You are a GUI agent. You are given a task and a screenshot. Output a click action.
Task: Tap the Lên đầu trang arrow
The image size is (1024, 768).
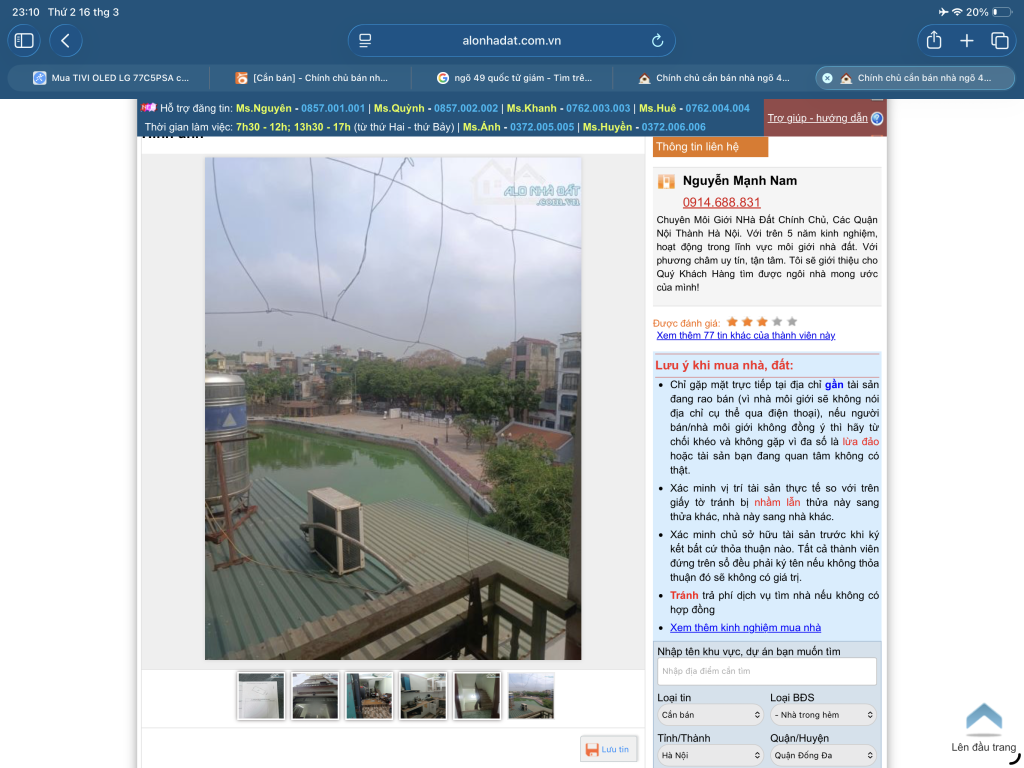point(984,720)
